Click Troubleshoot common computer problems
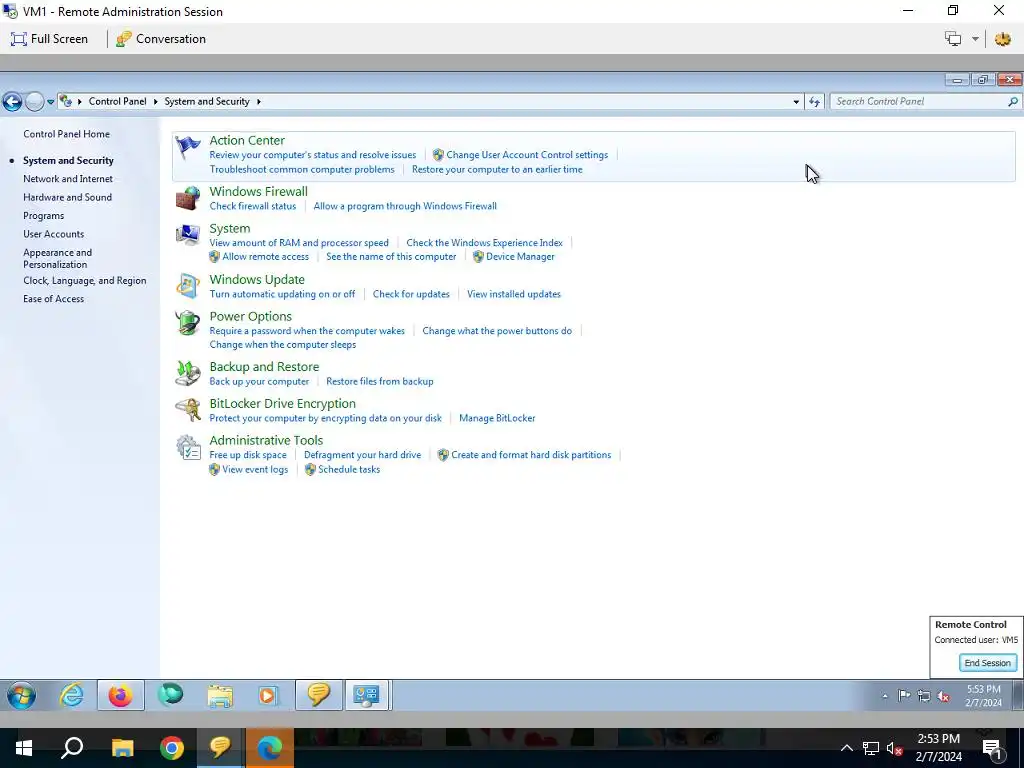 click(x=302, y=169)
